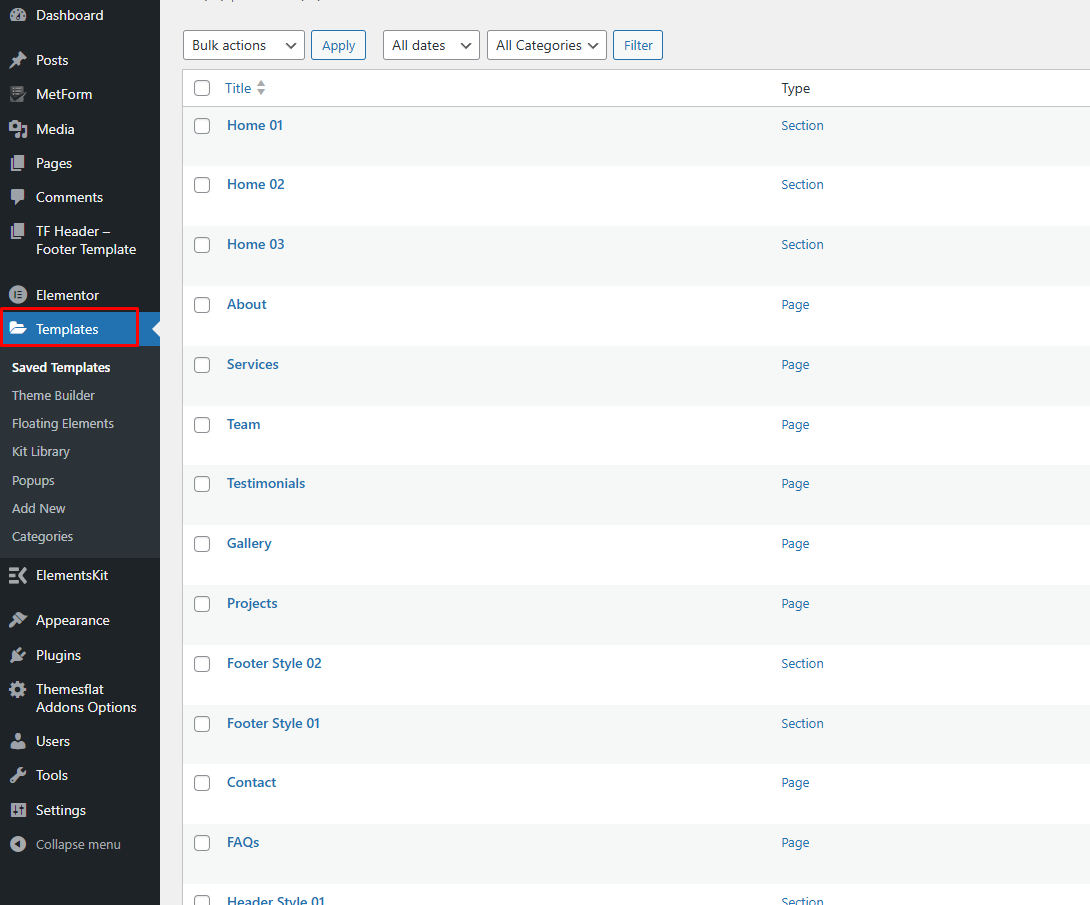Open the All Categories dropdown
The width and height of the screenshot is (1090, 905).
point(546,45)
